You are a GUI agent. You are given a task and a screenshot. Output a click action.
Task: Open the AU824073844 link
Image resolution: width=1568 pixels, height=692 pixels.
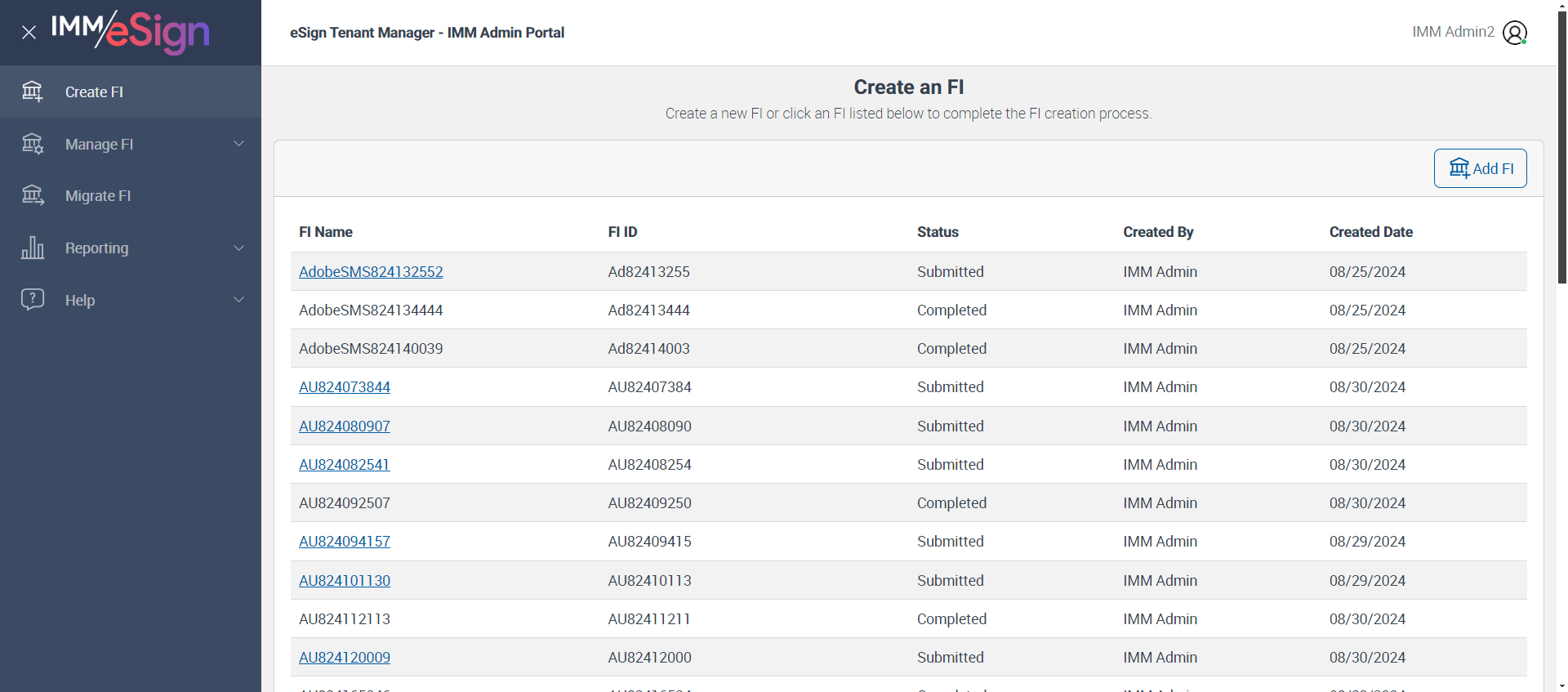pyautogui.click(x=345, y=386)
